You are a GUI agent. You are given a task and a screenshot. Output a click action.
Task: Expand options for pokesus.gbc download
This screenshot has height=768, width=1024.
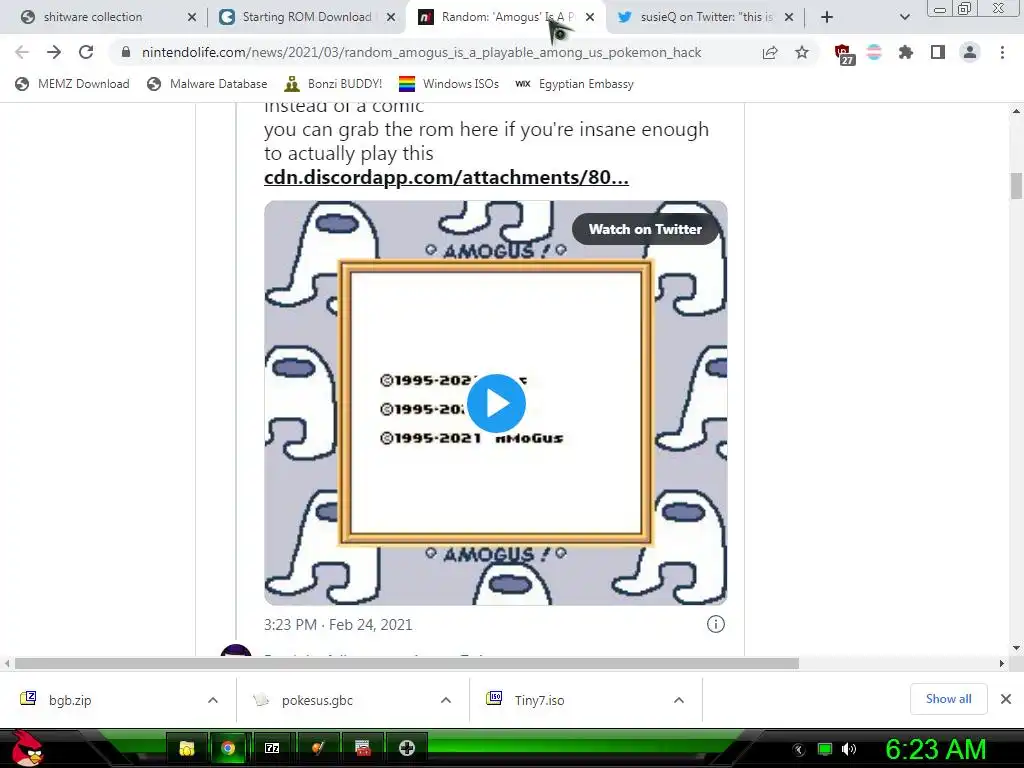(x=446, y=700)
